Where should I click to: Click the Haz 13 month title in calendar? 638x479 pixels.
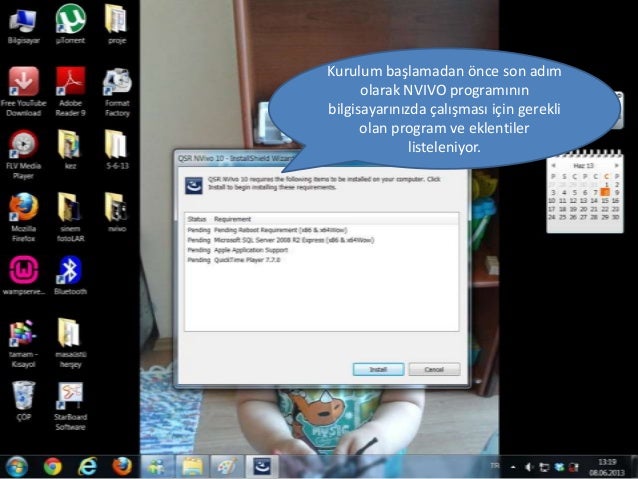(584, 166)
